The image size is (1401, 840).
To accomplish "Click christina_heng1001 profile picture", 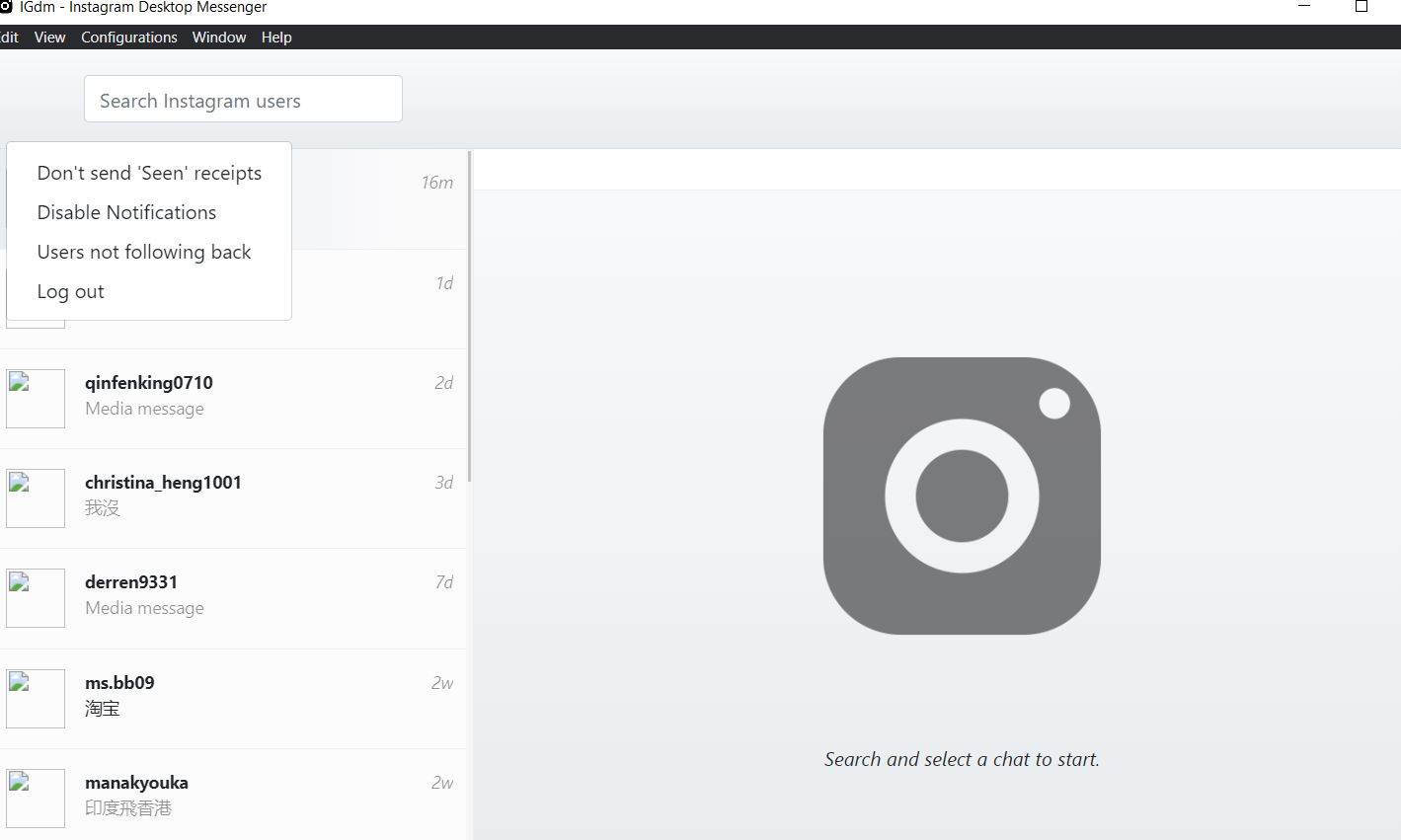I will [36, 498].
